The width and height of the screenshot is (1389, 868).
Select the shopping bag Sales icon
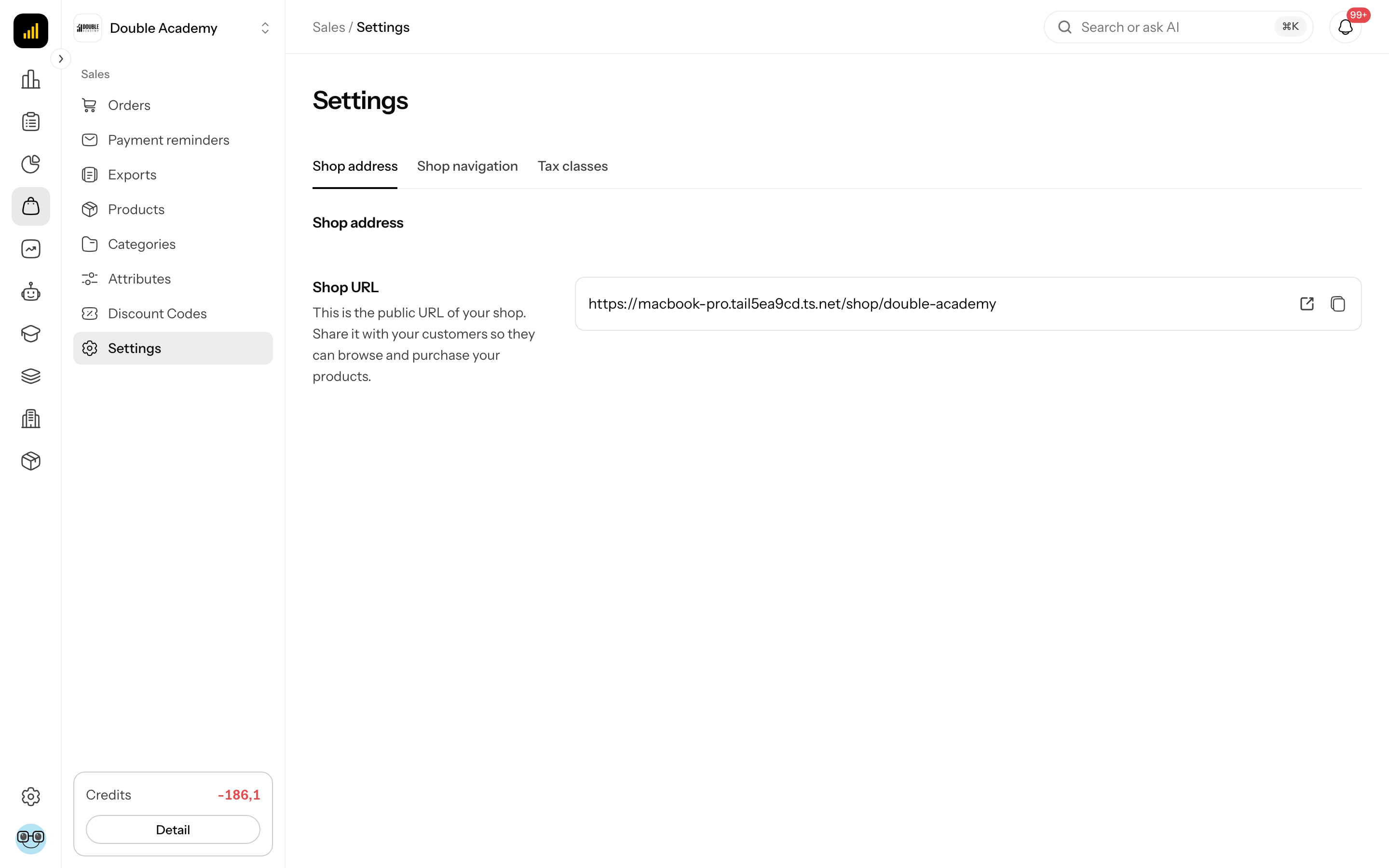click(x=30, y=207)
